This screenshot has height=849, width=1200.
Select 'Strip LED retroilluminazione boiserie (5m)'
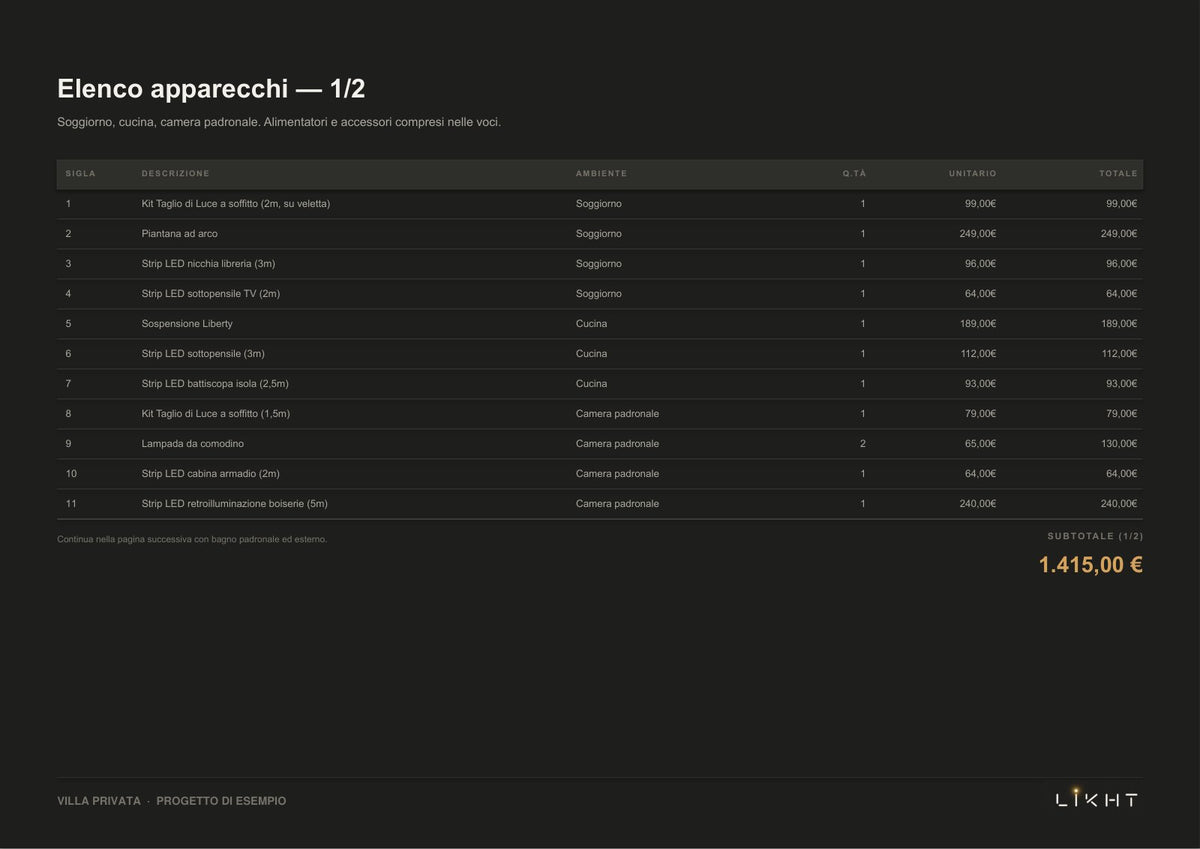pyautogui.click(x=235, y=504)
